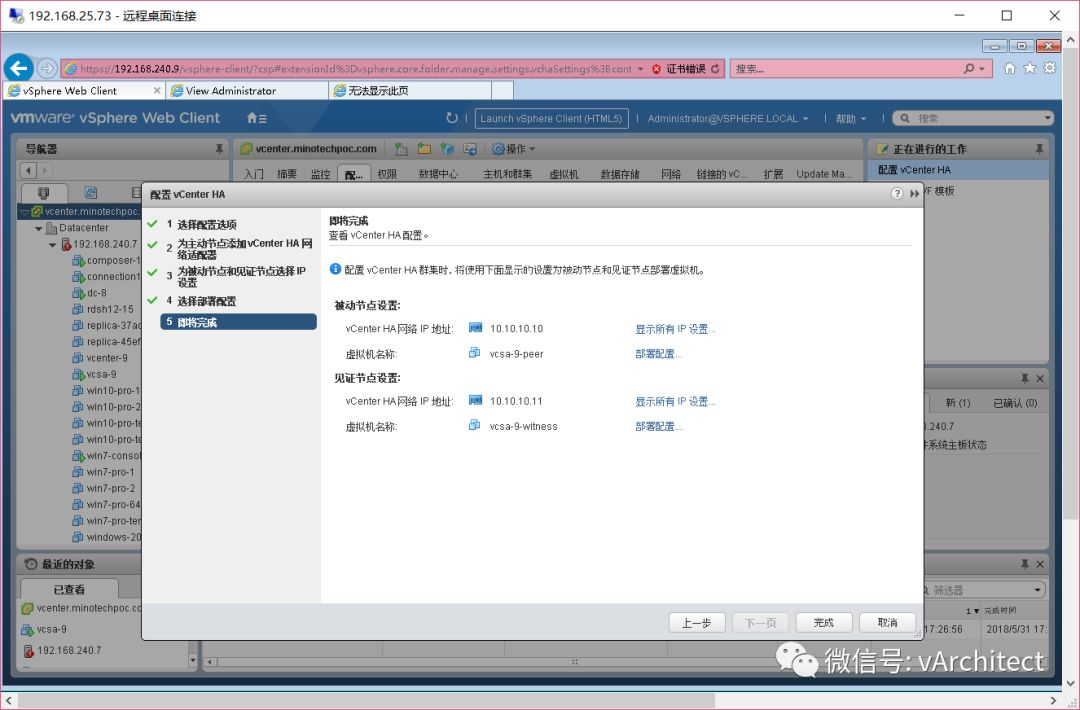Open the Actions (操作) dropdown

click(x=514, y=149)
